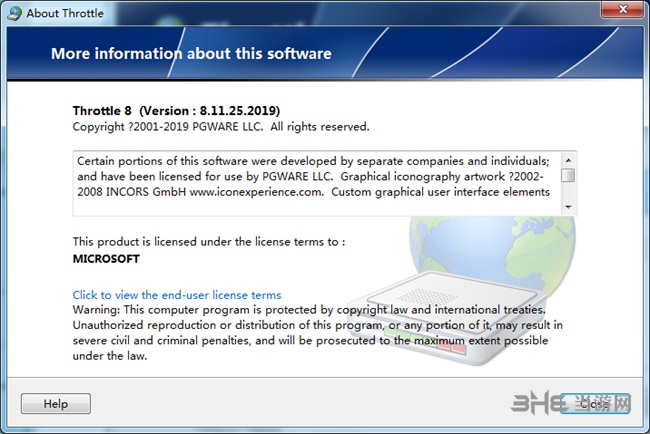The width and height of the screenshot is (650, 434).
Task: Click 'and have been licensed for use' line
Action: pyautogui.click(x=310, y=177)
